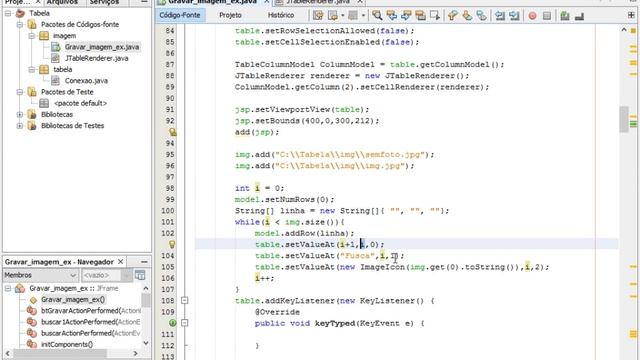640x360 pixels.
Task: Collapse the Tabela project node
Action: point(8,13)
